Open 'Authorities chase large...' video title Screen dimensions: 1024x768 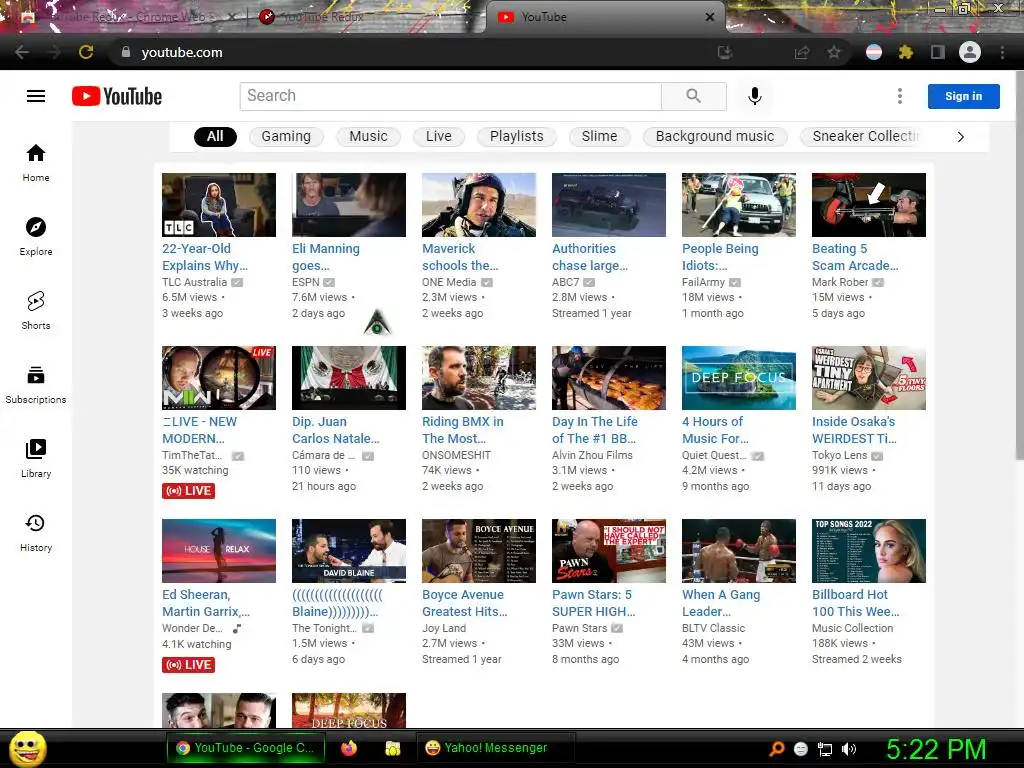click(x=590, y=257)
